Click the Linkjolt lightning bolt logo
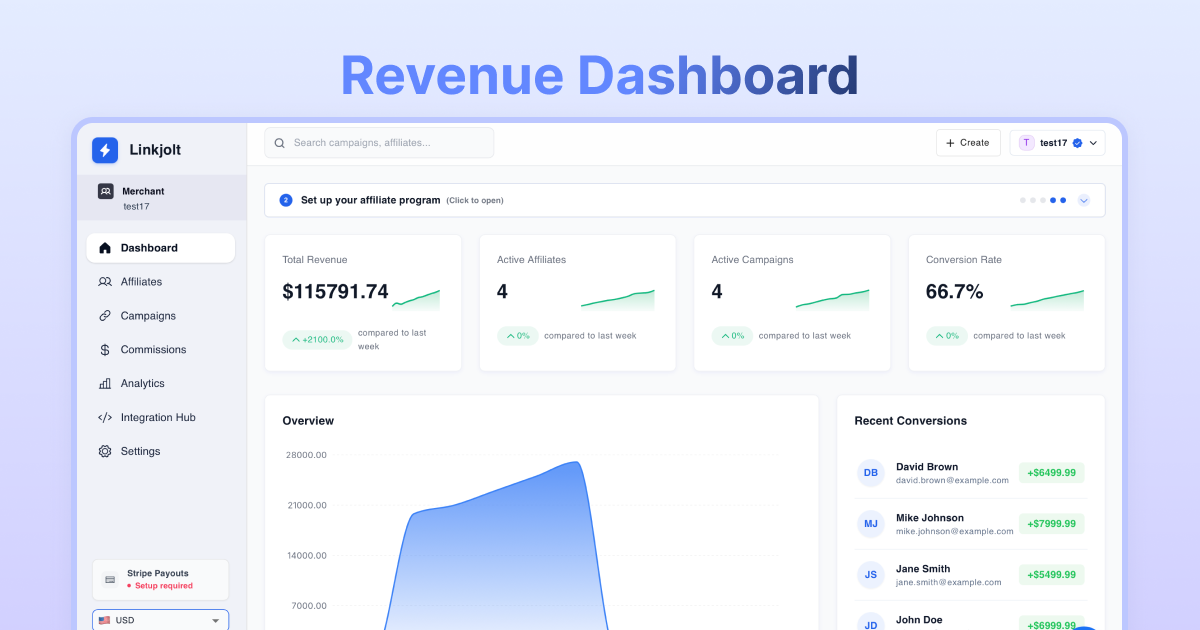This screenshot has height=630, width=1200. click(x=105, y=150)
